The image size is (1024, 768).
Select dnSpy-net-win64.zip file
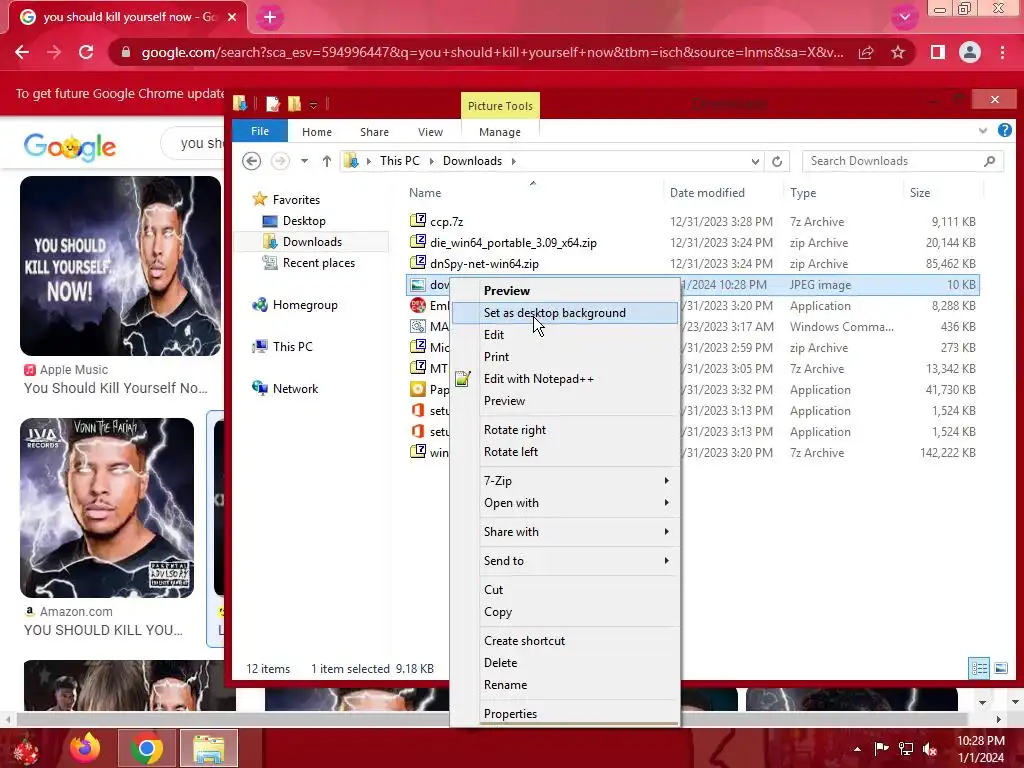(484, 264)
